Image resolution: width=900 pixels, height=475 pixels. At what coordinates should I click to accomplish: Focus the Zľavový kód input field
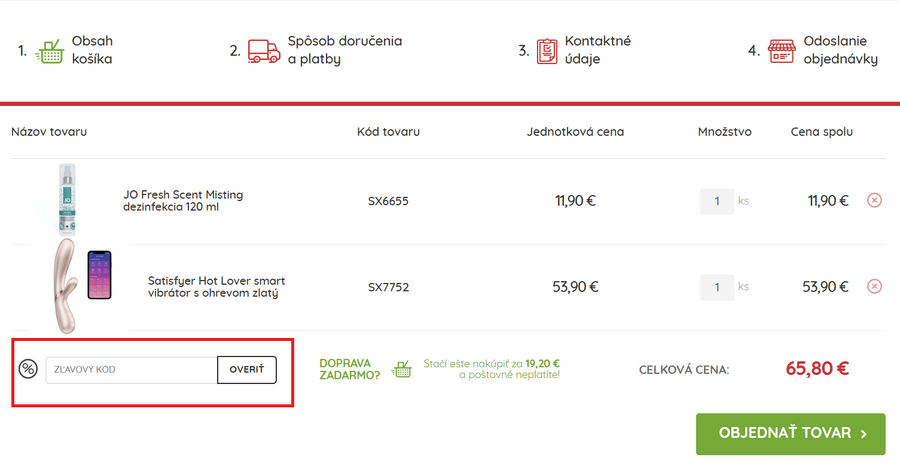tap(131, 370)
